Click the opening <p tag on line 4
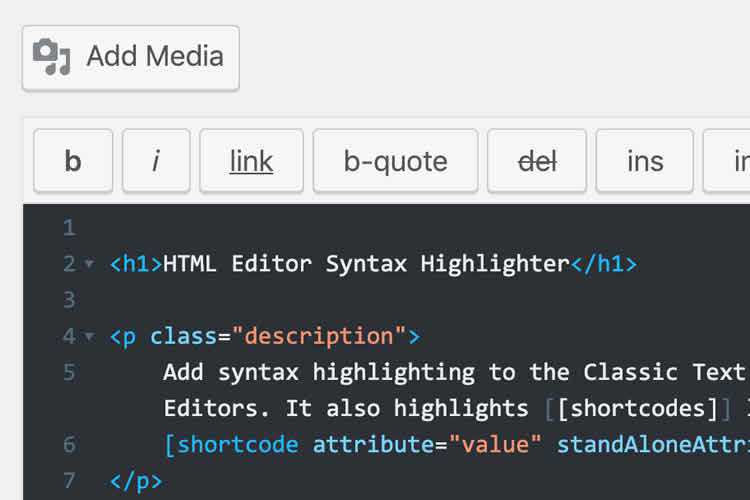Image resolution: width=750 pixels, height=500 pixels. pos(123,336)
